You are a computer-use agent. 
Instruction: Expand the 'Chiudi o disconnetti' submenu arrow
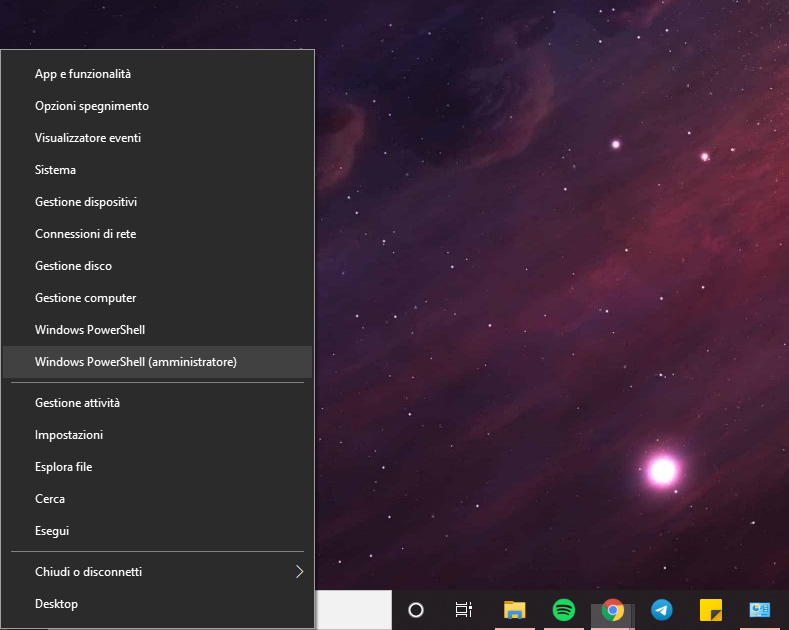[298, 572]
